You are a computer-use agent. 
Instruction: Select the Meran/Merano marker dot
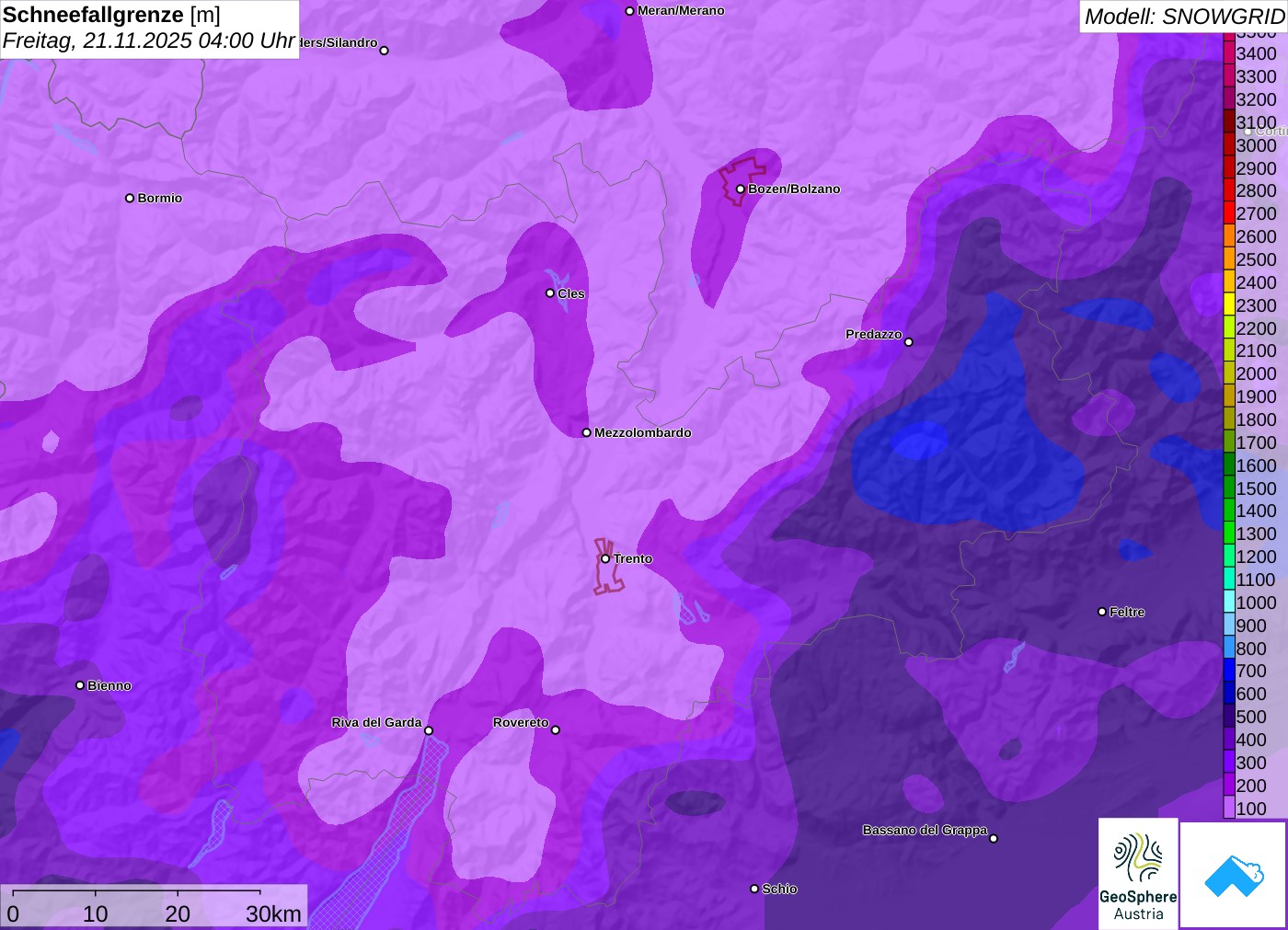click(x=629, y=11)
